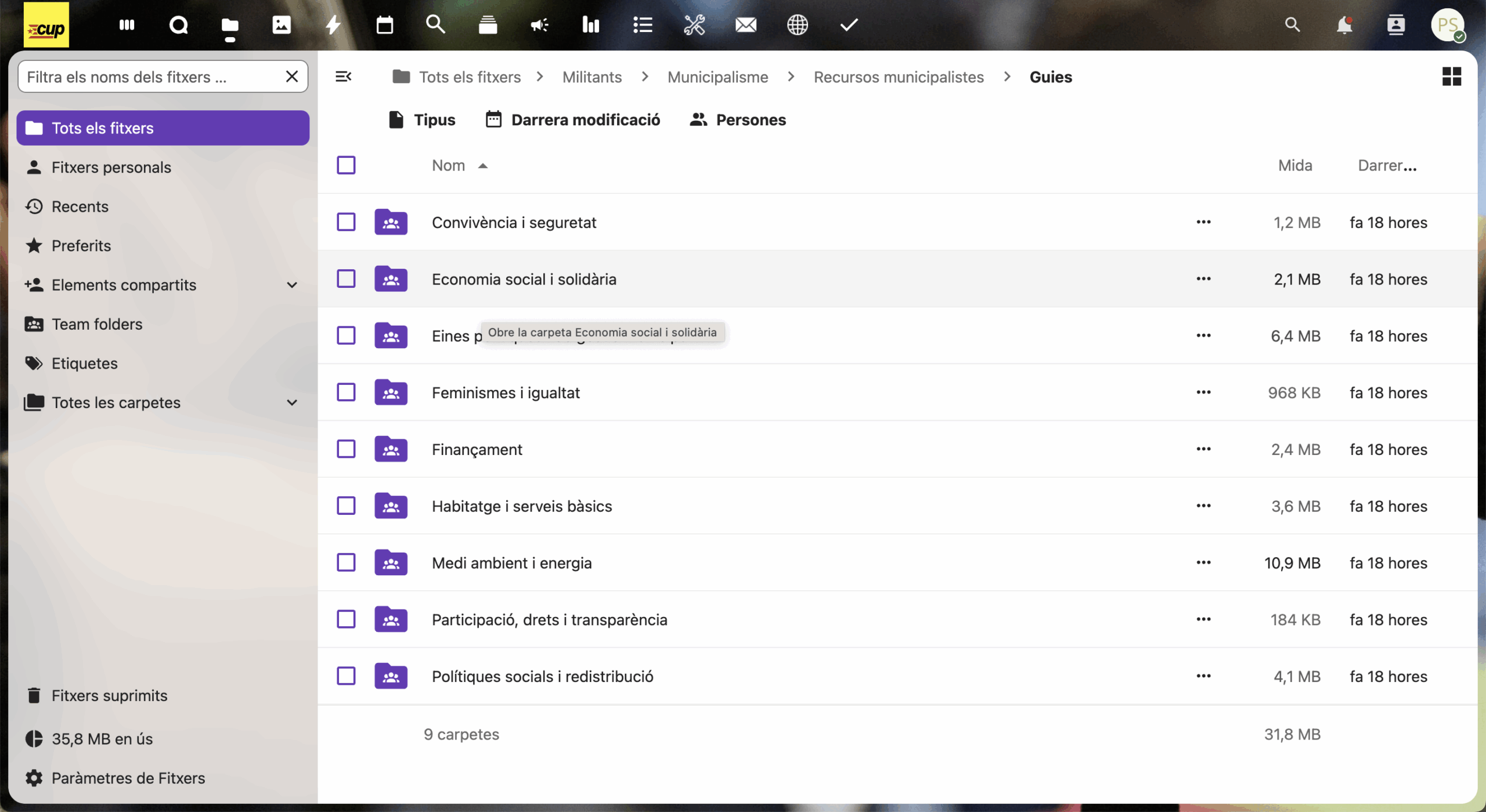Open the Contacts menu icon

tap(1395, 25)
